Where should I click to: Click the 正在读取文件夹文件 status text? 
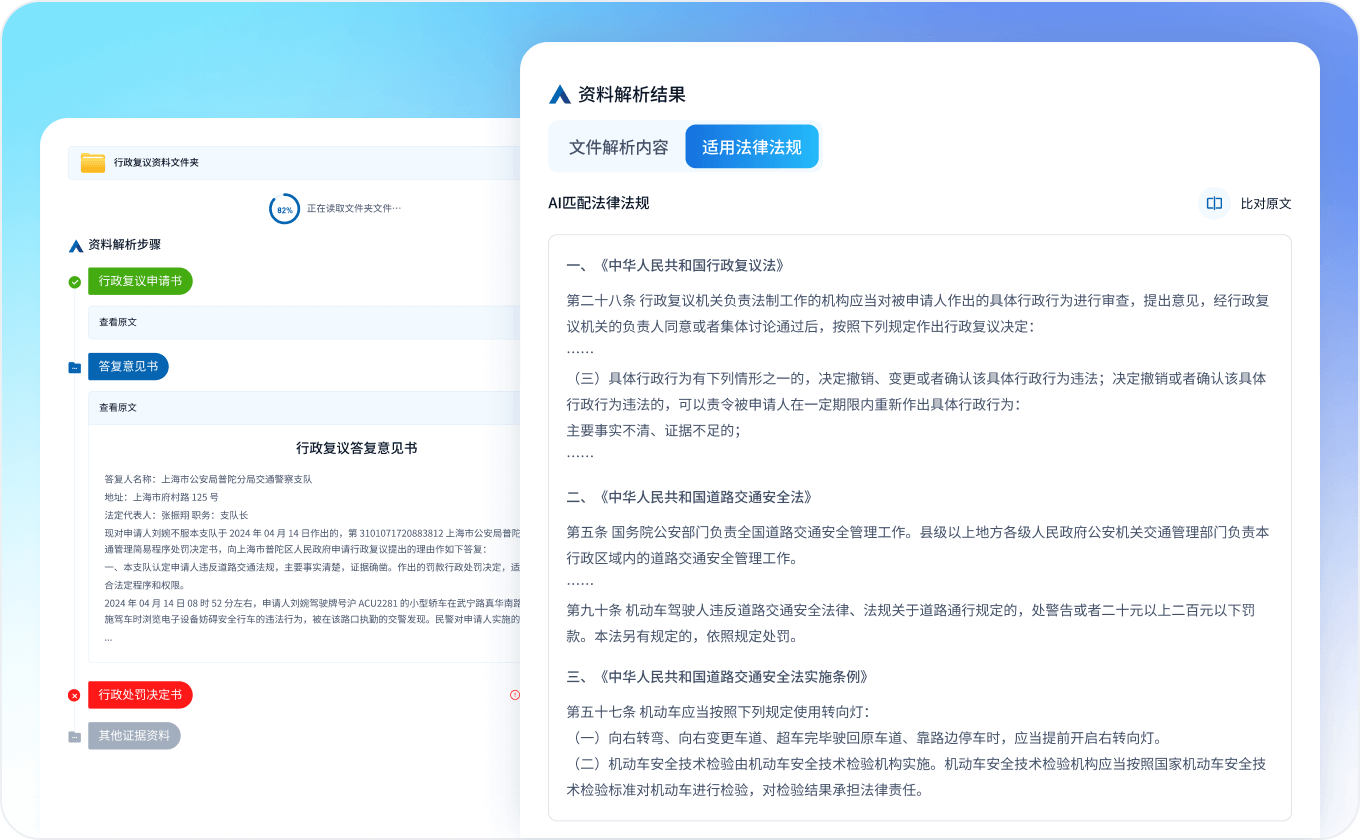[354, 209]
